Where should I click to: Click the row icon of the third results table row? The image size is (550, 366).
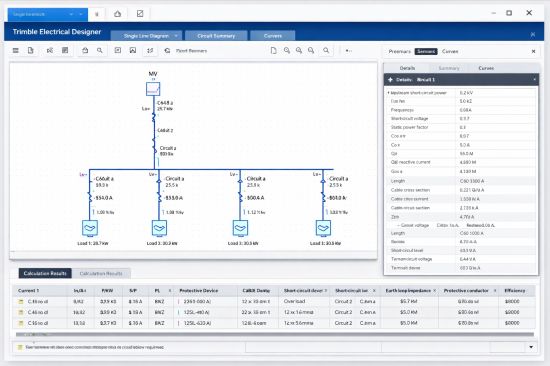[21, 323]
